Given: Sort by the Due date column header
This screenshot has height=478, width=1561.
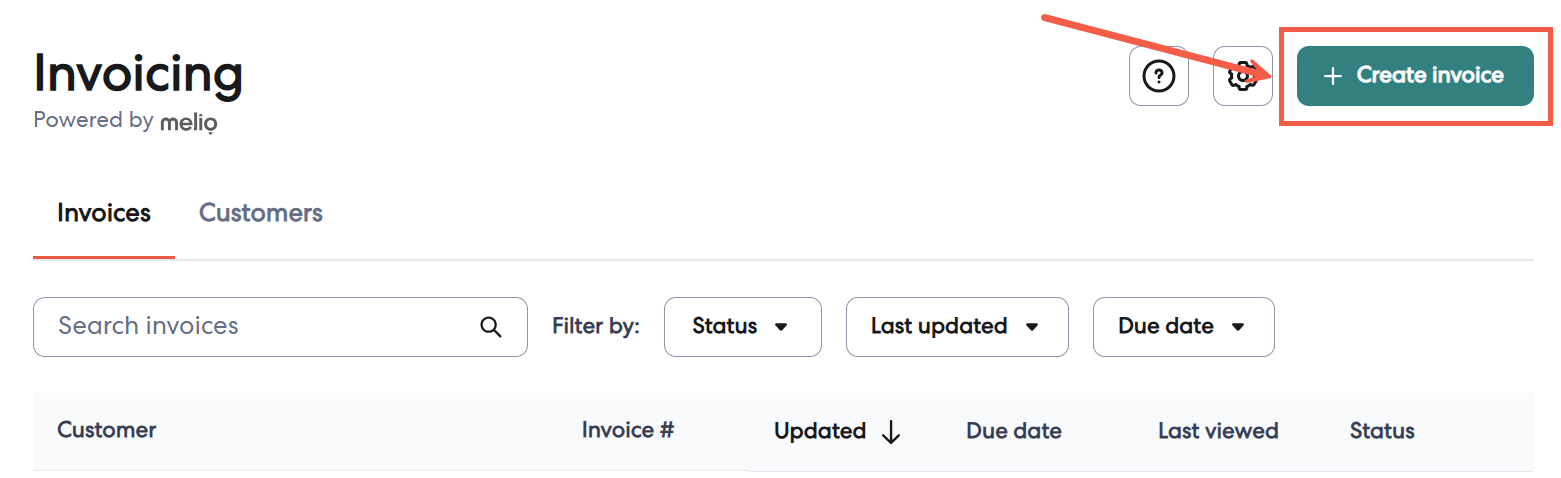Looking at the screenshot, I should 1013,431.
